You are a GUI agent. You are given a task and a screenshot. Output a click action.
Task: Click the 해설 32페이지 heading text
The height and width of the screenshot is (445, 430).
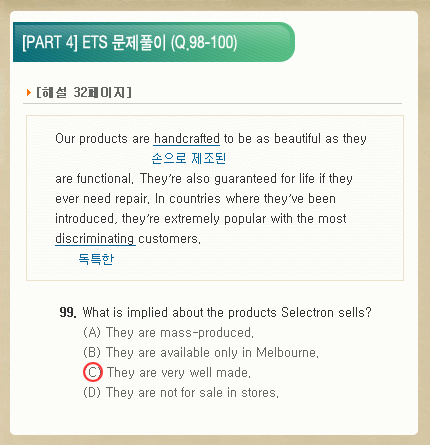pos(84,92)
